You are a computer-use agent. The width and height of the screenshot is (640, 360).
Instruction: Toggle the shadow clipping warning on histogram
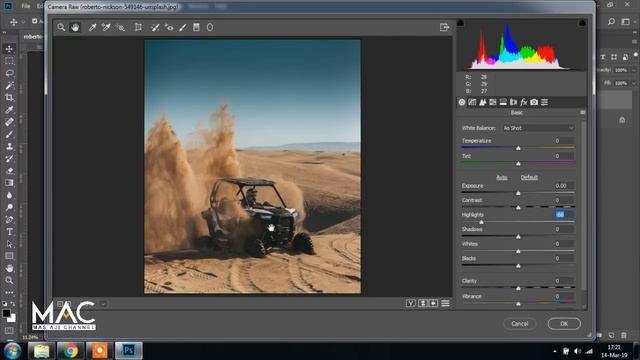coord(460,23)
